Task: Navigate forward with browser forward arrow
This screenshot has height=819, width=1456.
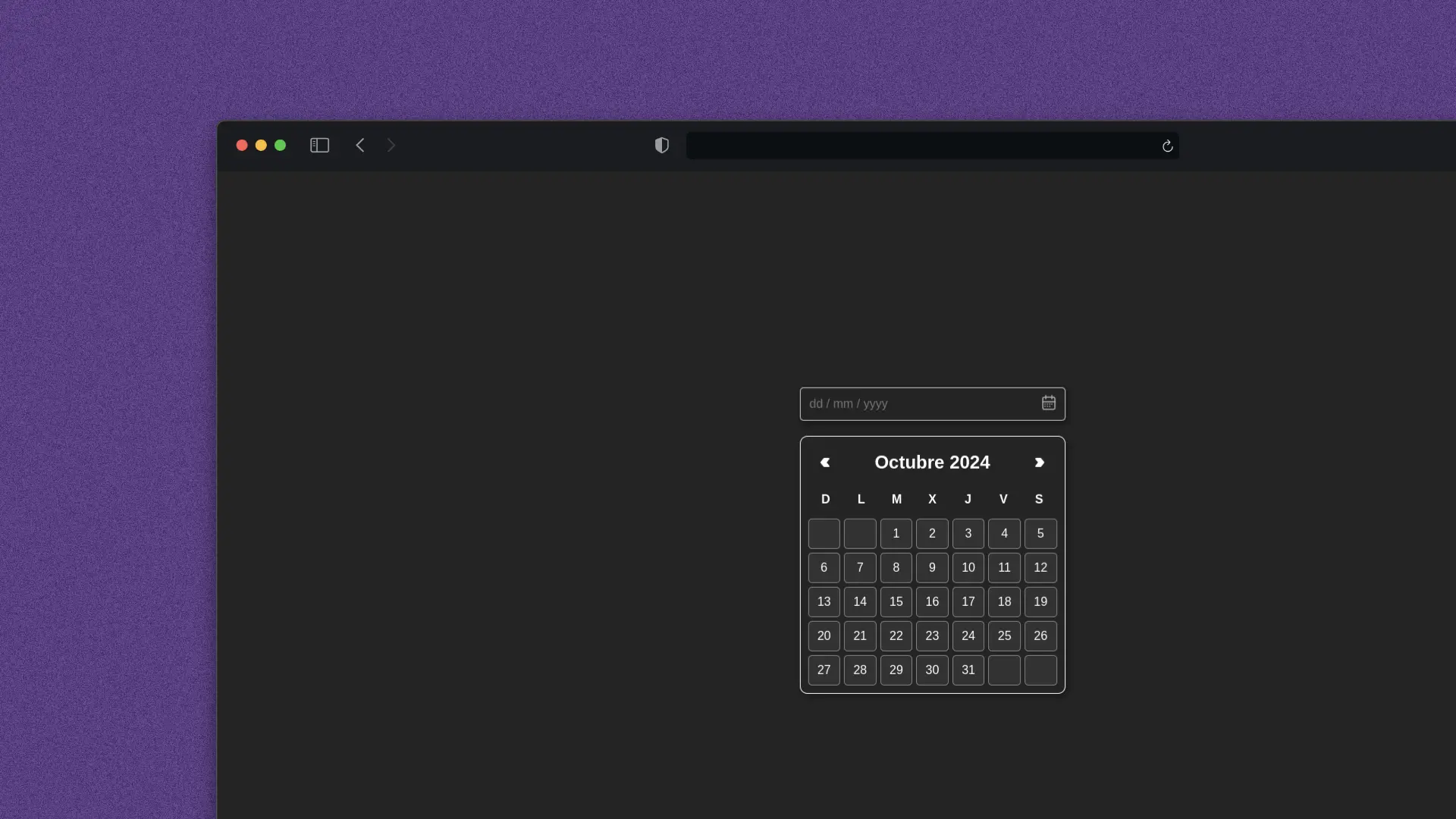Action: pos(391,145)
